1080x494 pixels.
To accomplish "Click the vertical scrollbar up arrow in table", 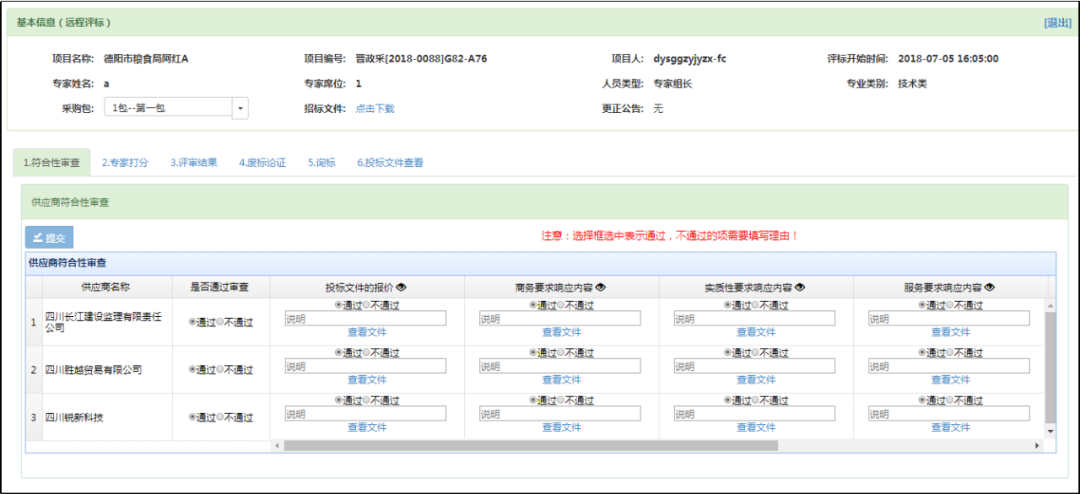I will coord(1049,304).
